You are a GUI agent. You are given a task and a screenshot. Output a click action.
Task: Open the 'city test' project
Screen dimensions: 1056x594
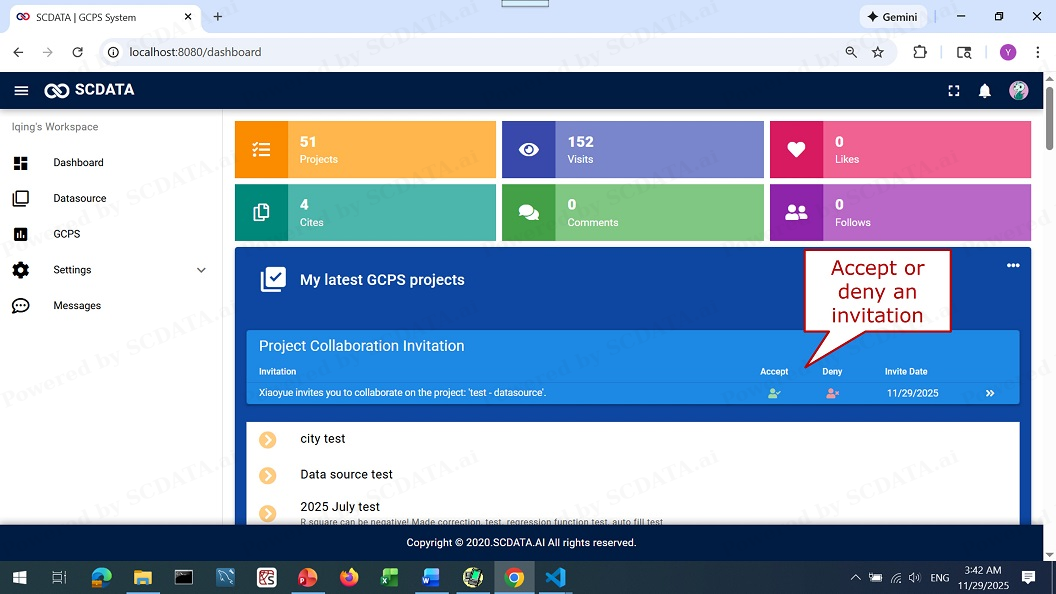(322, 439)
